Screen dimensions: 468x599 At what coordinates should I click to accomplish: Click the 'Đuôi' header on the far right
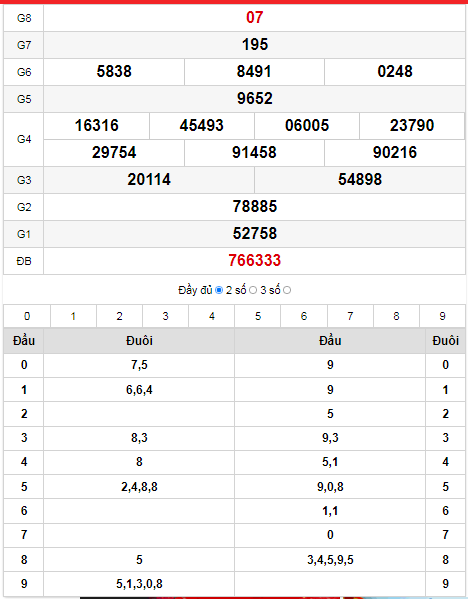(445, 341)
